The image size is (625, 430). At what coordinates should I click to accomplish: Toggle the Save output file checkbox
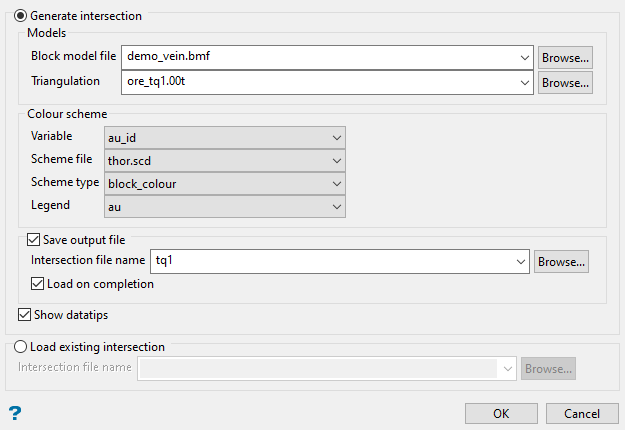point(35,240)
